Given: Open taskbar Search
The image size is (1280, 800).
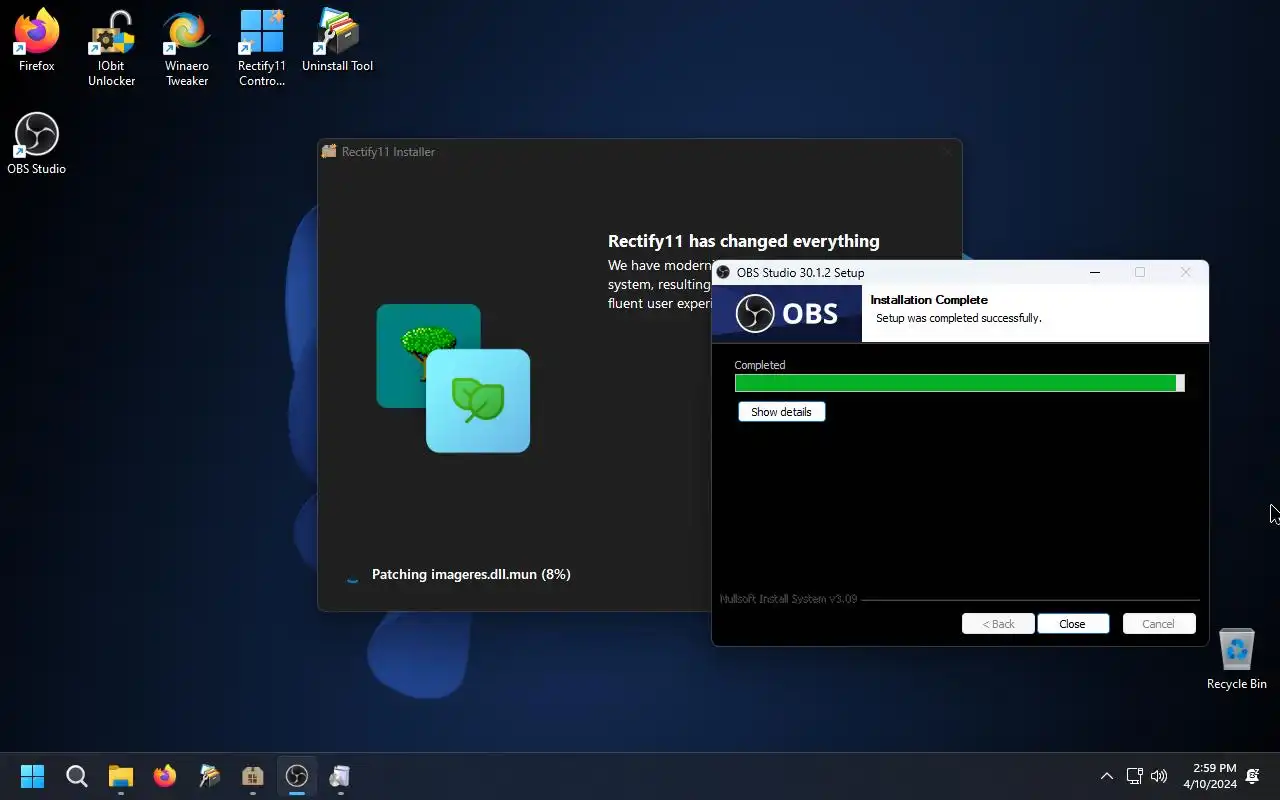Looking at the screenshot, I should (77, 776).
